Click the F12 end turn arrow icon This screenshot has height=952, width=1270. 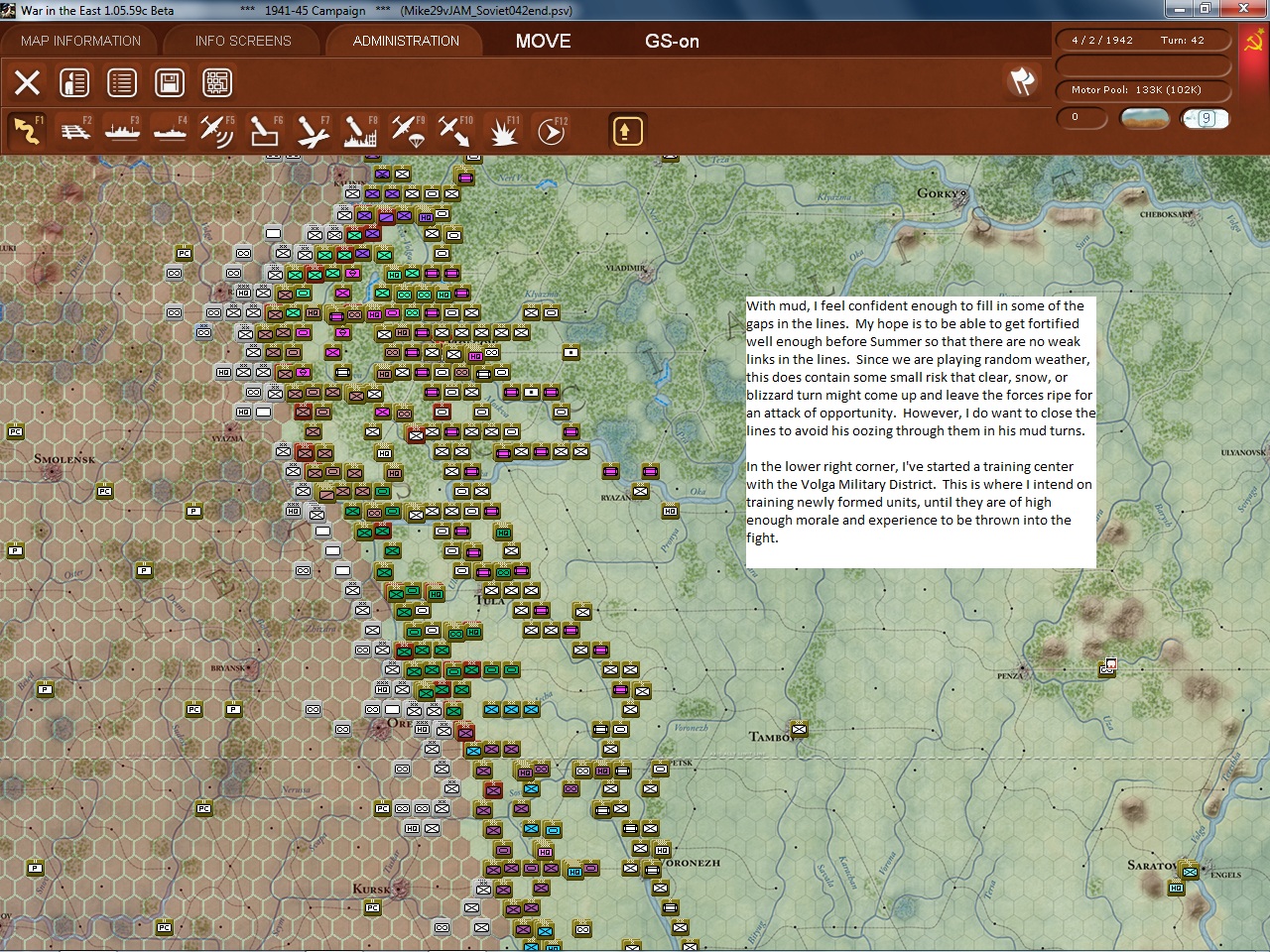click(551, 131)
